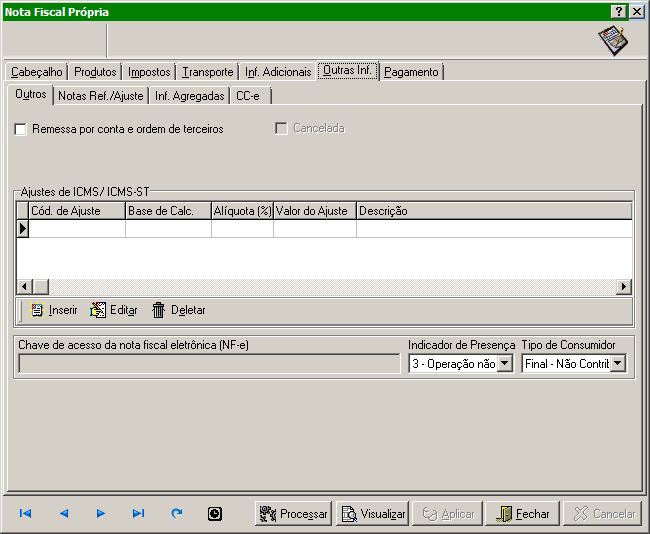Open the Indicador de Presença dropdown

[504, 364]
